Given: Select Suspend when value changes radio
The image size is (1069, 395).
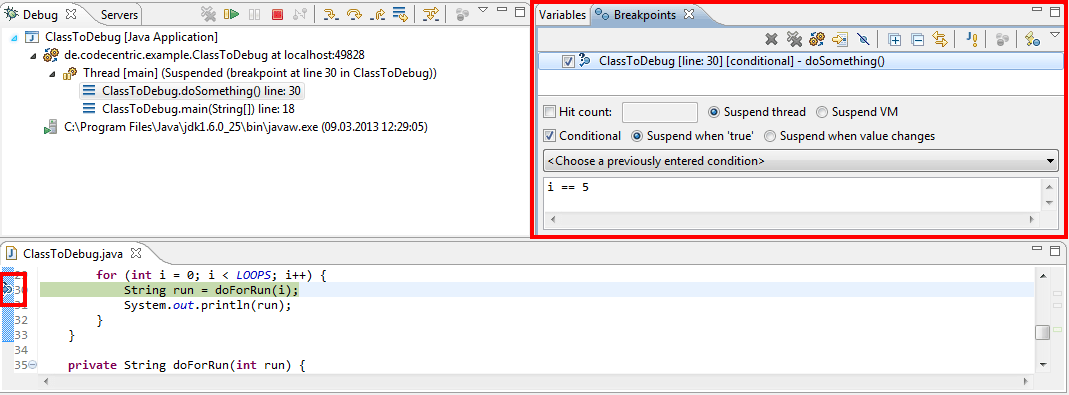Looking at the screenshot, I should pyautogui.click(x=770, y=136).
